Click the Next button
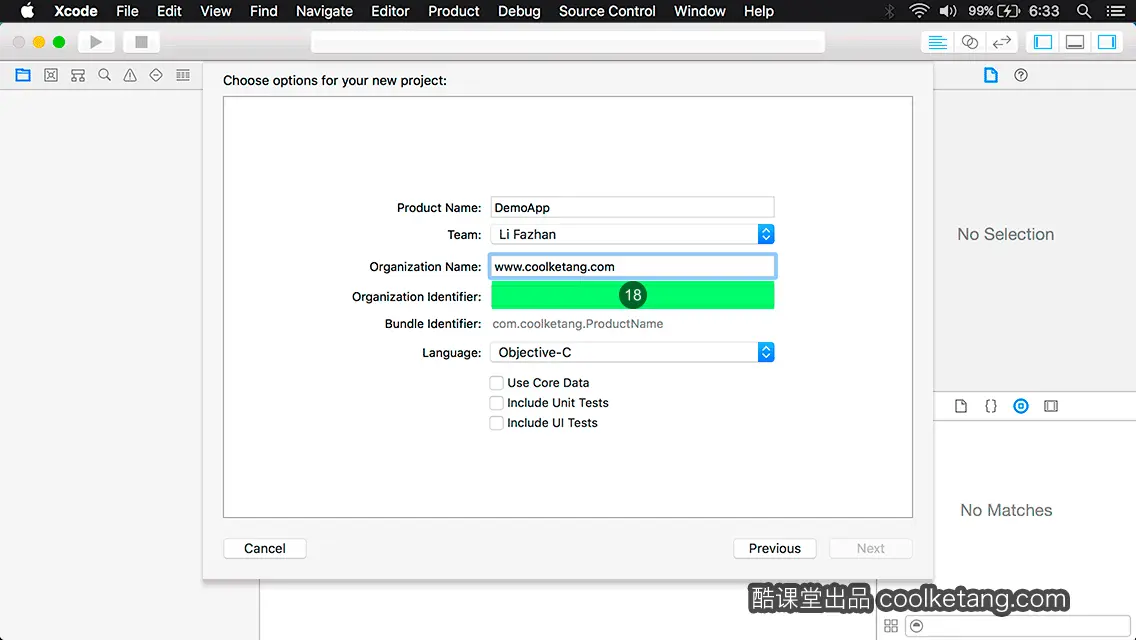The image size is (1136, 640). click(x=870, y=549)
